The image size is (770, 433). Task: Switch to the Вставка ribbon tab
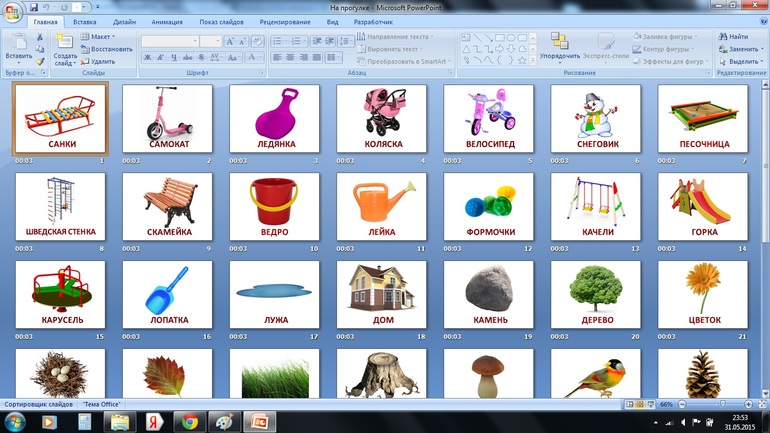[x=85, y=21]
